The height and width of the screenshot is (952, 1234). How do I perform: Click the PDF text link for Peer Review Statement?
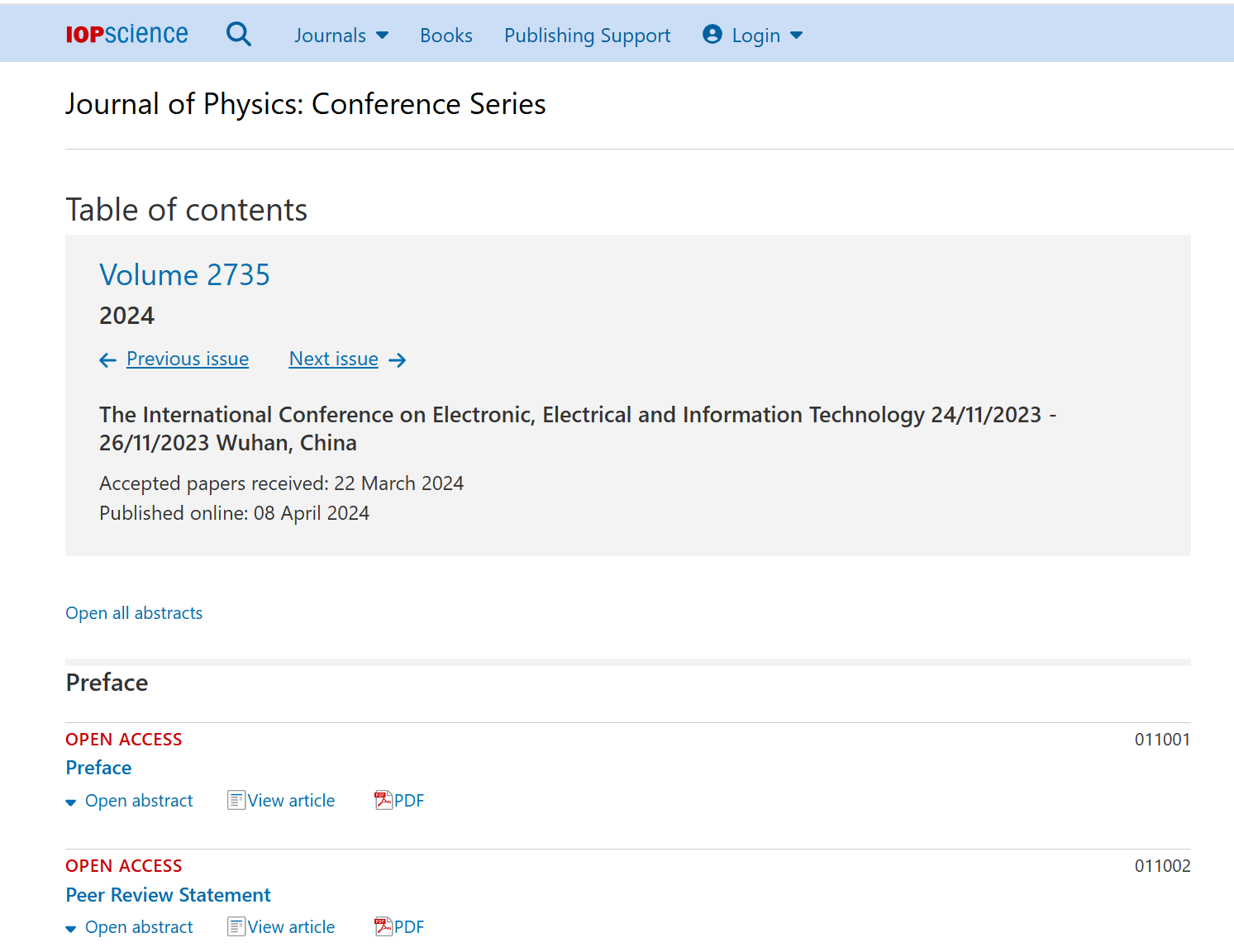click(x=409, y=927)
